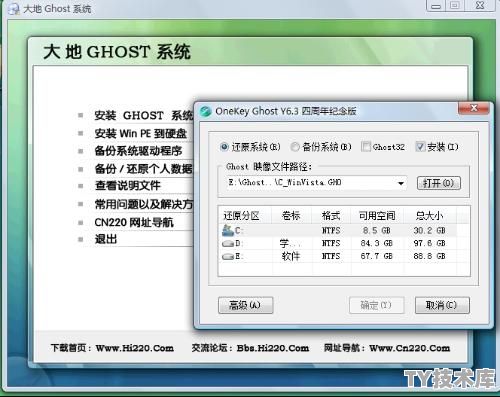Click the OneKey Ghost title bar icon
Screen dimensions: 500x397
[206, 111]
